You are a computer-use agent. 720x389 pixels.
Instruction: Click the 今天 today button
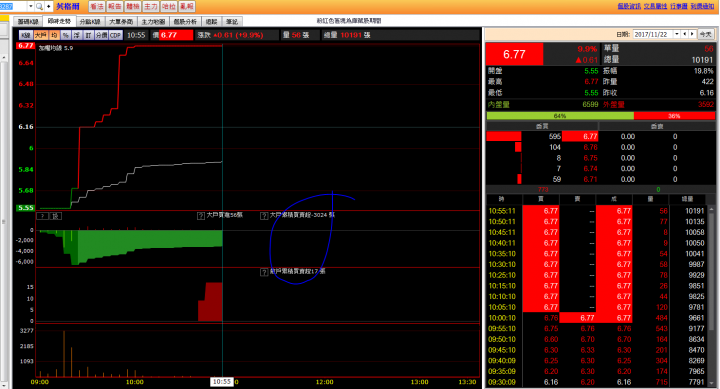[x=705, y=34]
